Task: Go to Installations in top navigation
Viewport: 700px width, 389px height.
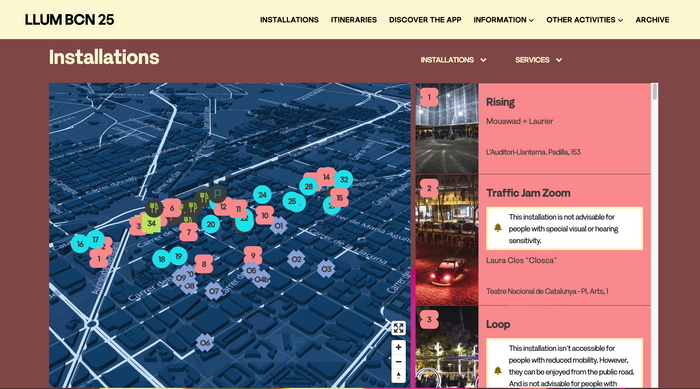Action: tap(289, 20)
